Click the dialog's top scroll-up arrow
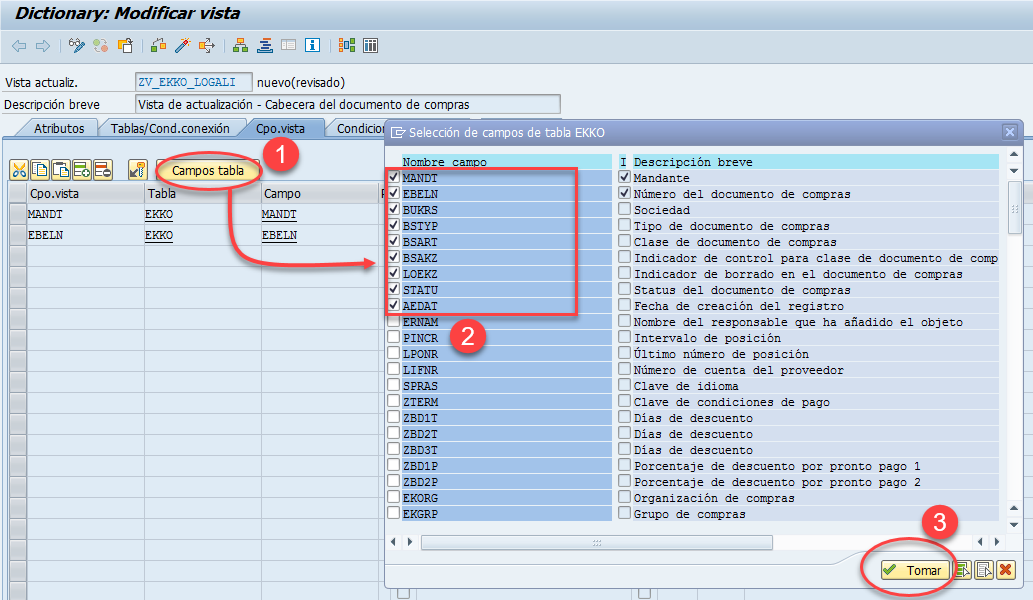The height and width of the screenshot is (600, 1033). click(1015, 155)
